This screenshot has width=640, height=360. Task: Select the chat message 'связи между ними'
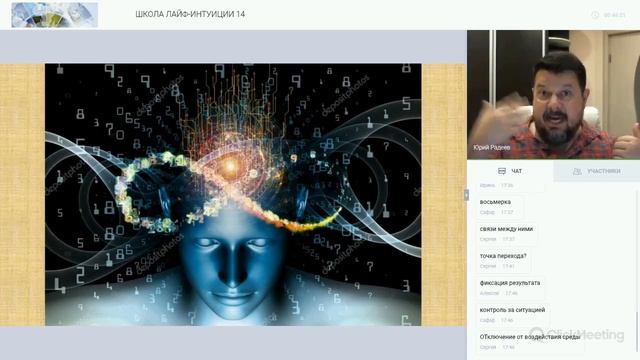(x=506, y=229)
